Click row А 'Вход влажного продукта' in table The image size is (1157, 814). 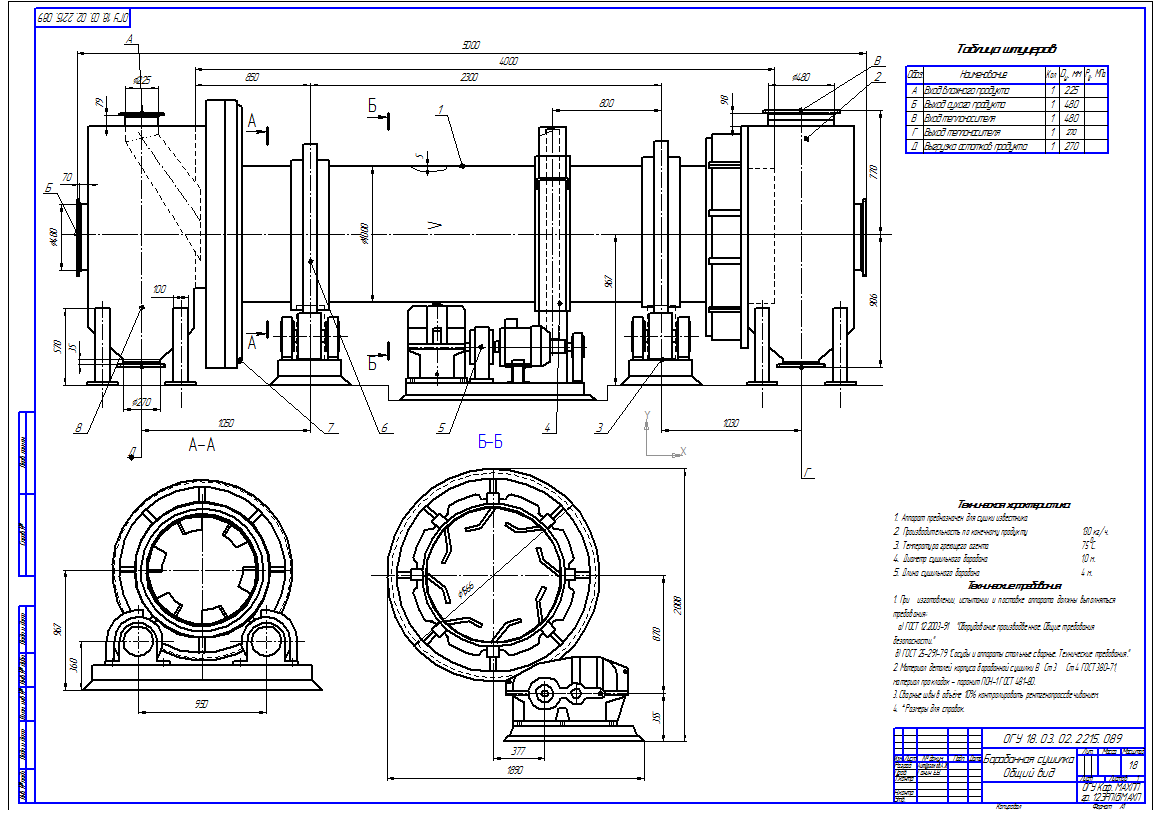(985, 90)
